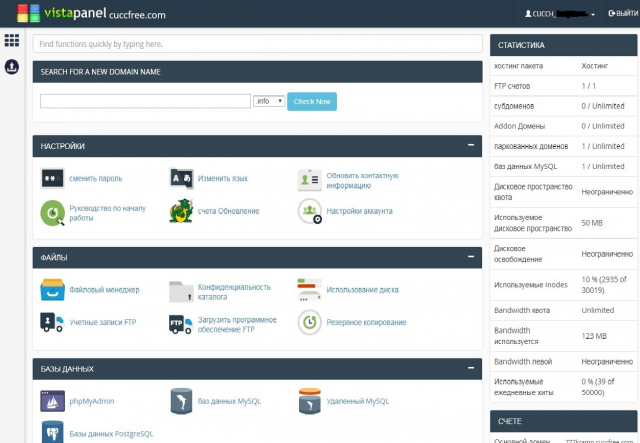Screen dimensions: 640x443
Task: Click the download icon in left sidebar
Action: pos(12,66)
